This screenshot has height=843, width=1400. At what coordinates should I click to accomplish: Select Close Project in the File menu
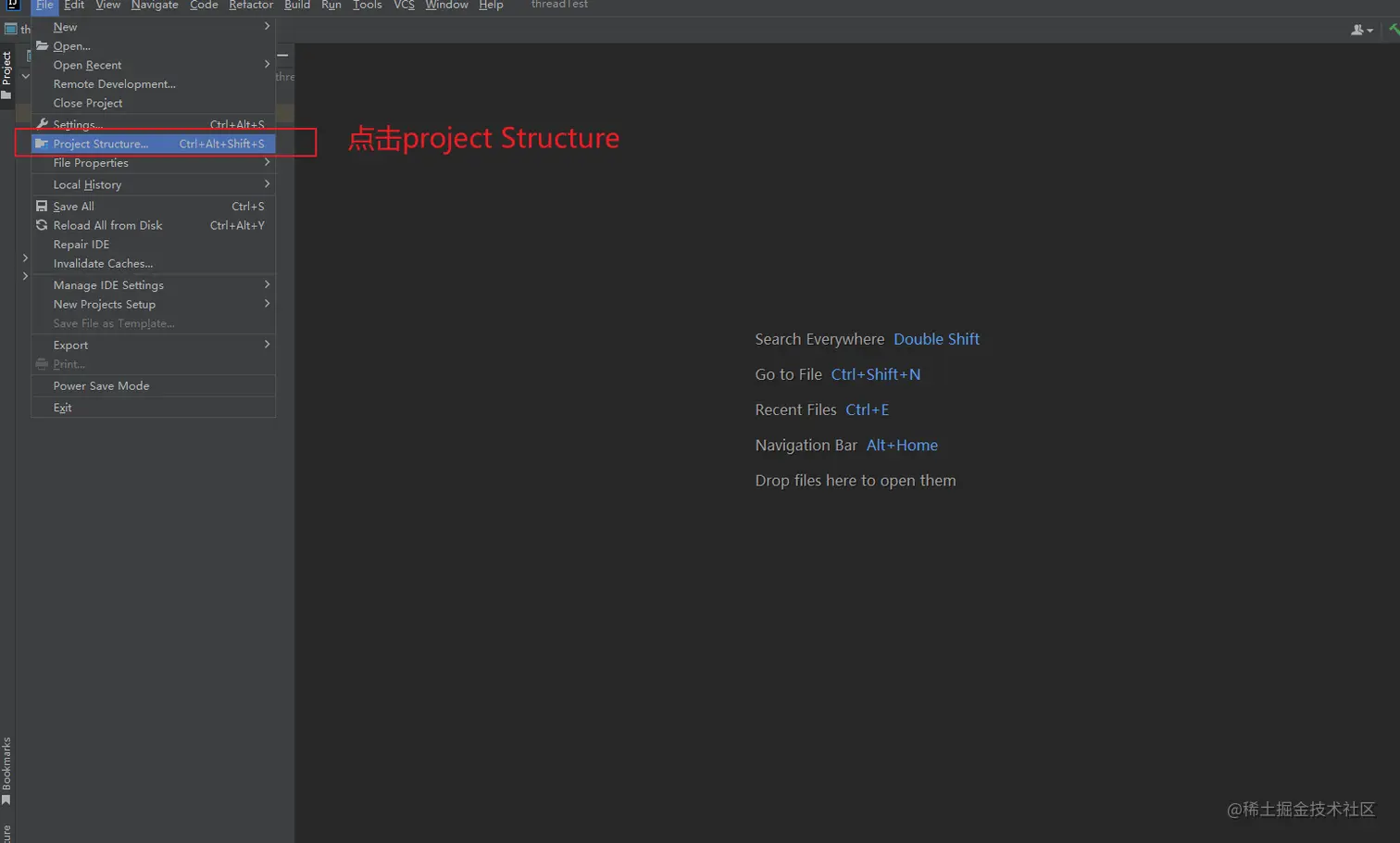[154, 103]
